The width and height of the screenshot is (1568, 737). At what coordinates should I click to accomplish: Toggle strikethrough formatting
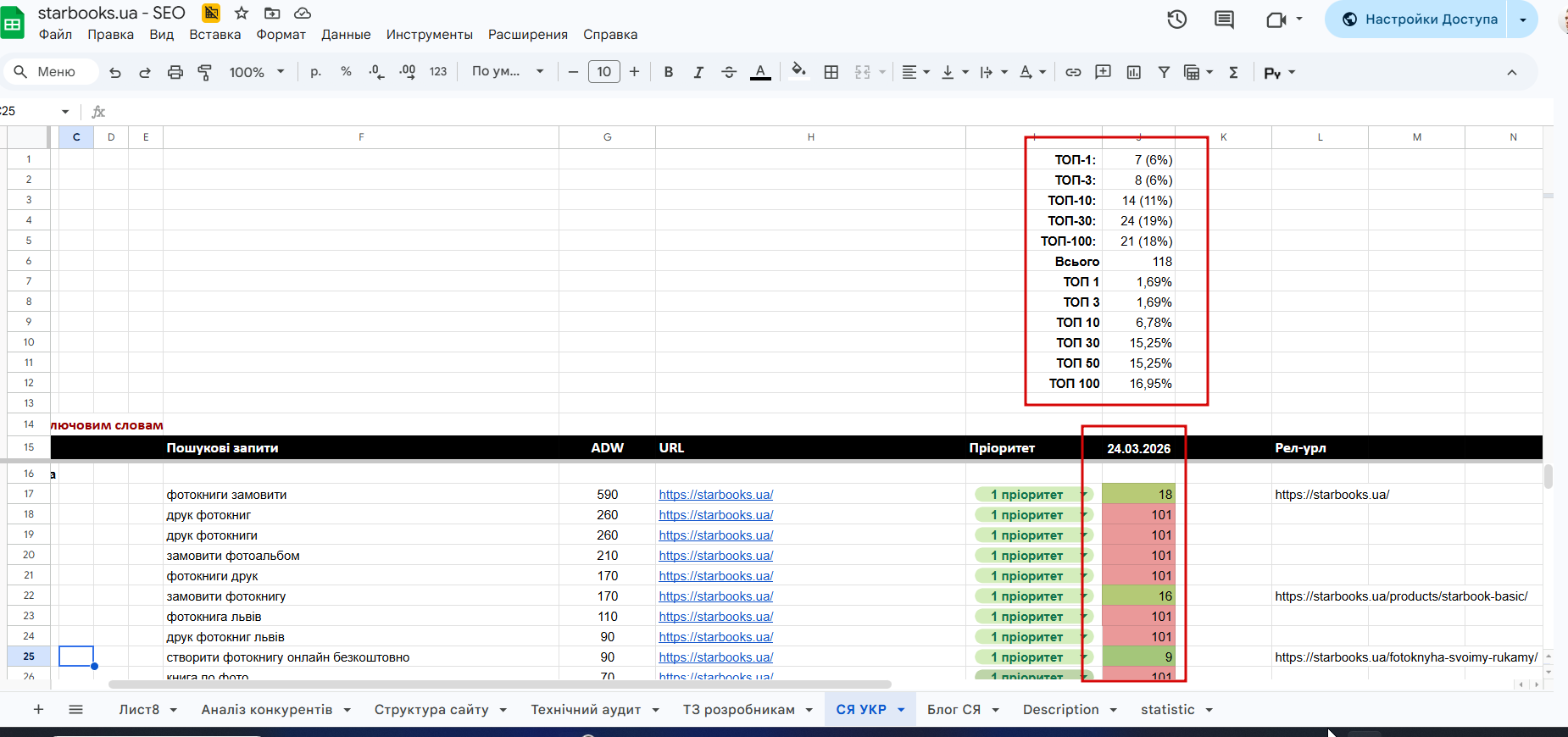click(x=729, y=73)
